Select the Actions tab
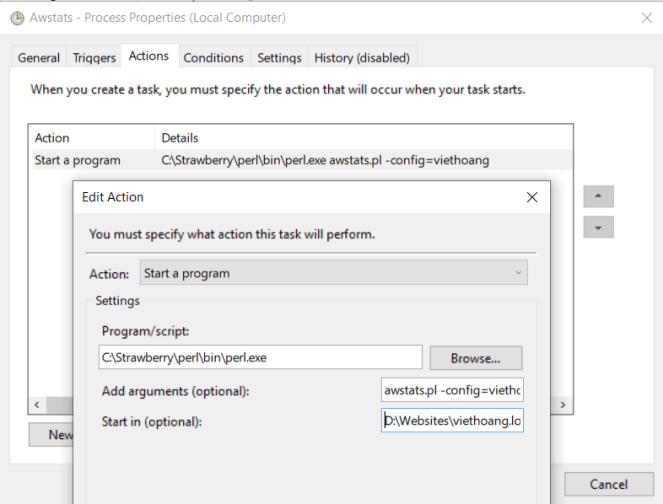This screenshot has width=663, height=504. (149, 56)
